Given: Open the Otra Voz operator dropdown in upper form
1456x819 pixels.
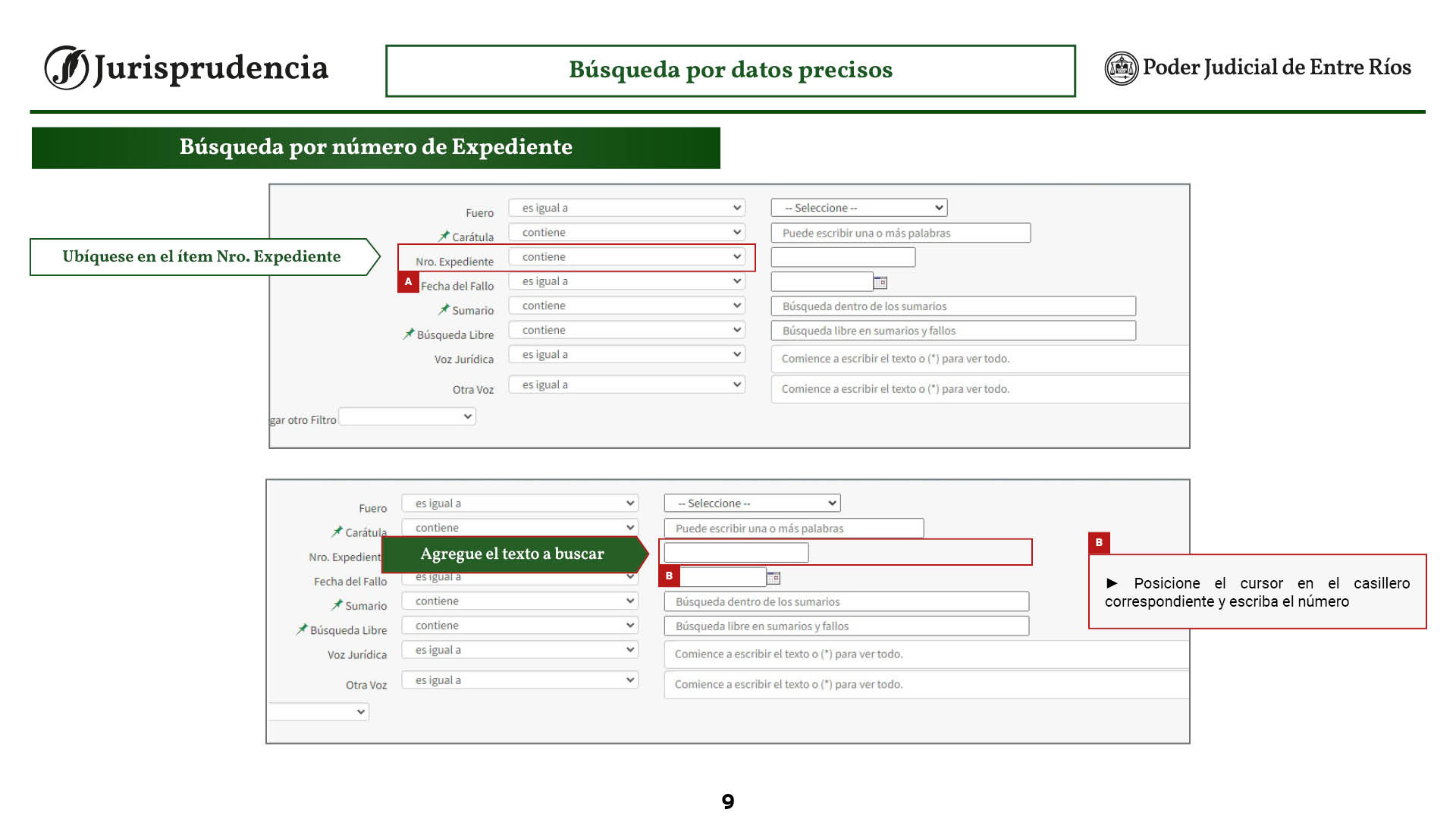Looking at the screenshot, I should (x=627, y=384).
